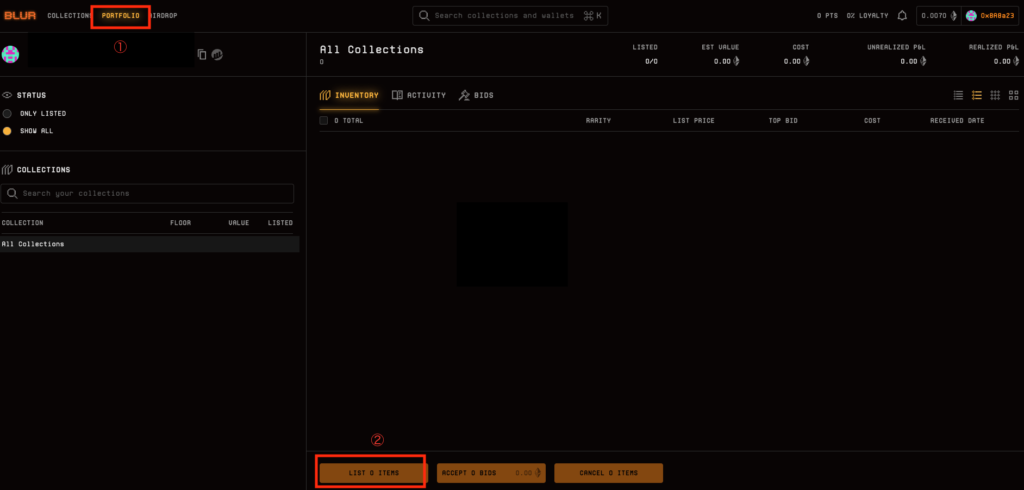Focus the Search your collections field
This screenshot has height=490, width=1024.
(x=147, y=193)
